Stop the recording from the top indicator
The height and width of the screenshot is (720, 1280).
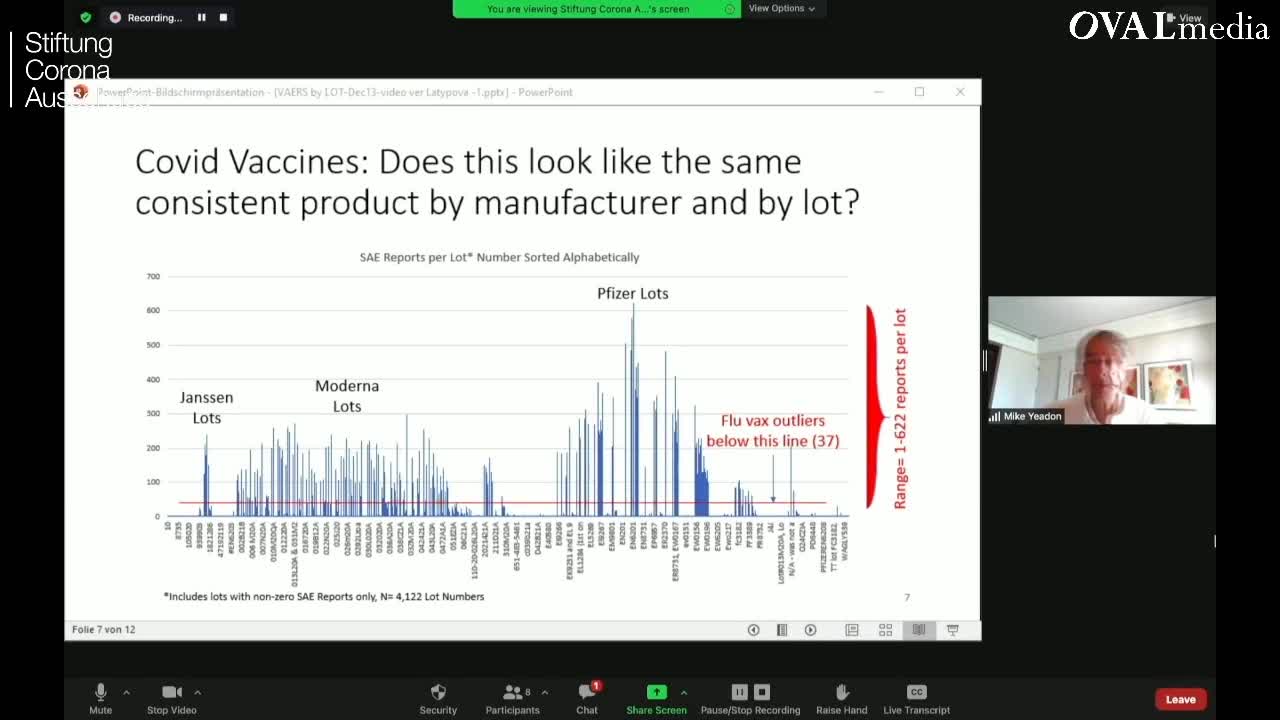223,17
